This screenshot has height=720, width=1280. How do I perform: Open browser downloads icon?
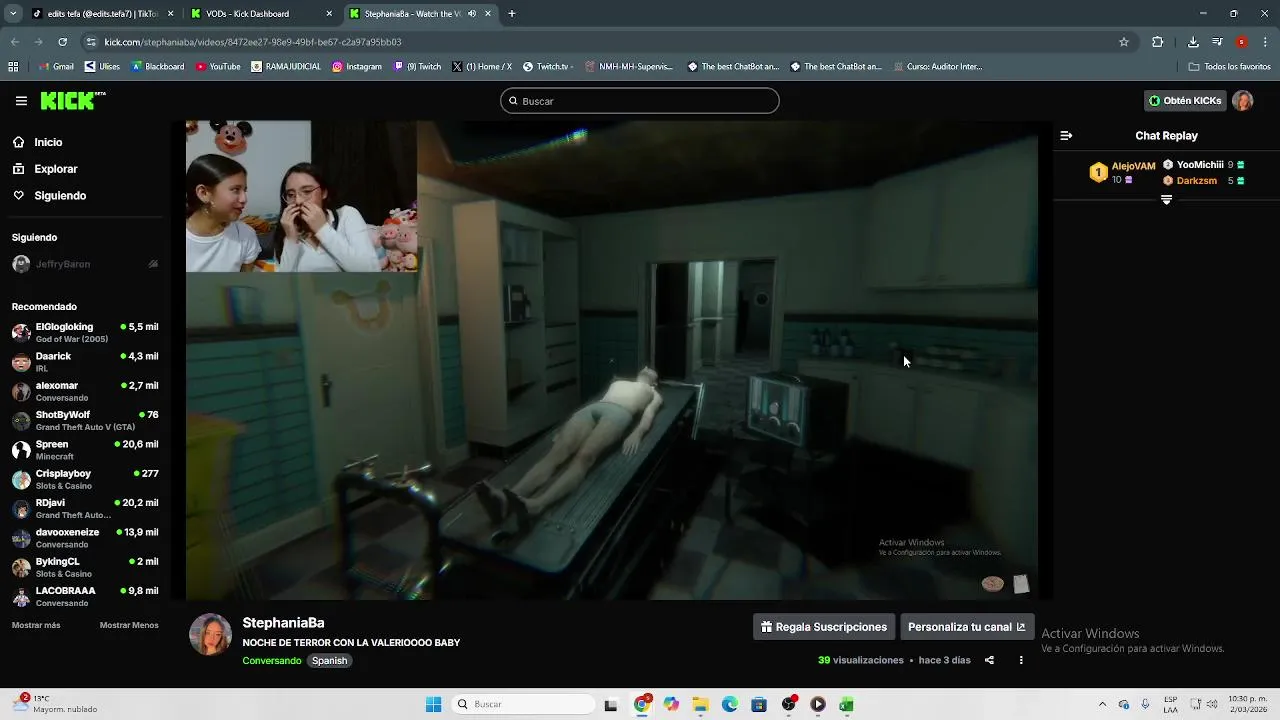coord(1193,42)
